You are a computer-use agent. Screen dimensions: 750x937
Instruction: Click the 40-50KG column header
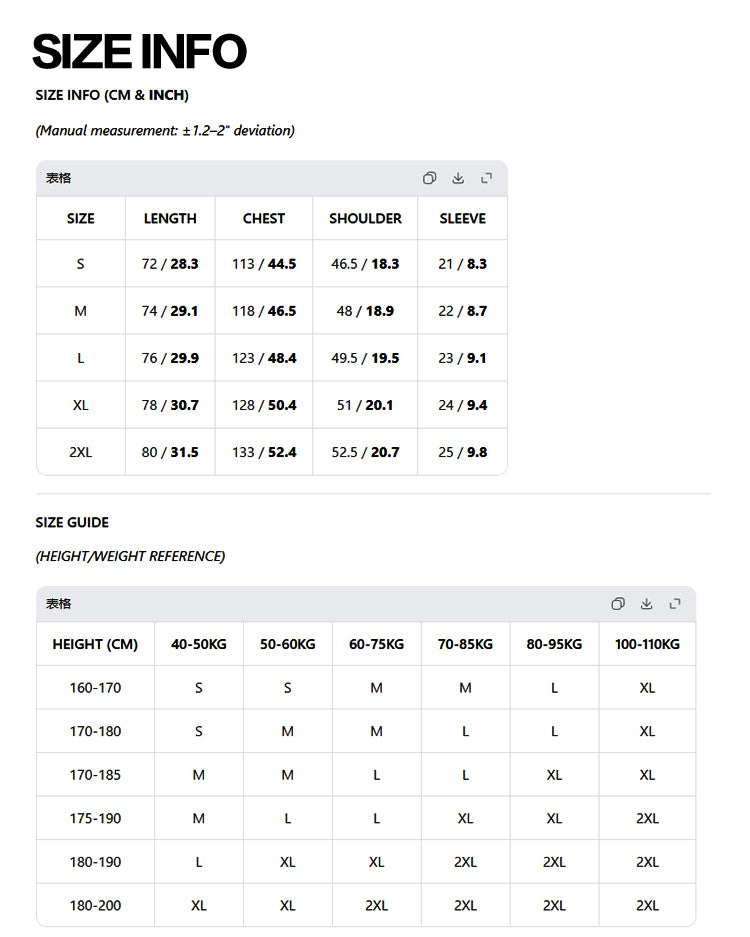pyautogui.click(x=199, y=644)
